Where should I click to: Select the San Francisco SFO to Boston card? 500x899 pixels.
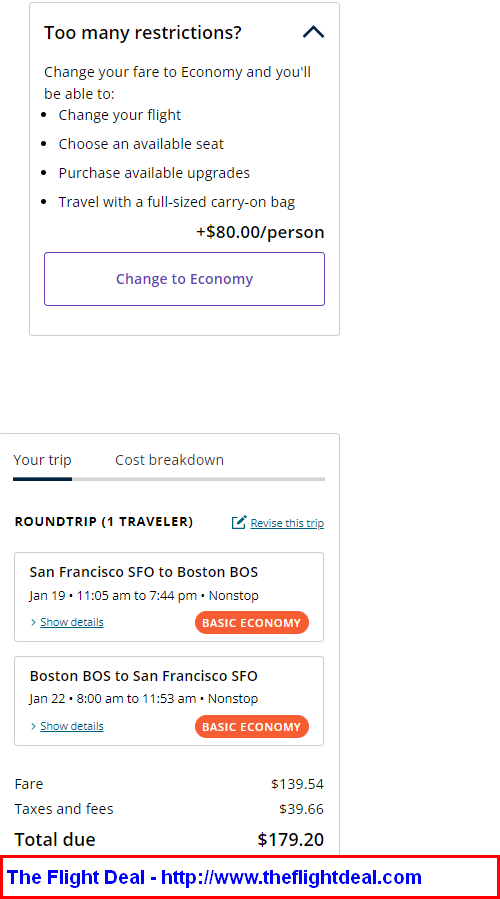pos(169,597)
